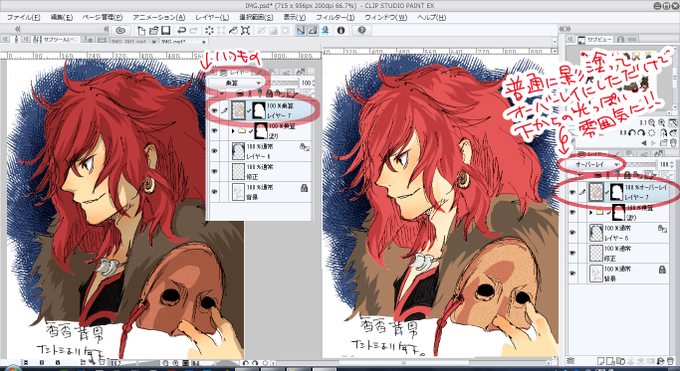
Task: Open the help question mark icon
Action: [x=362, y=30]
